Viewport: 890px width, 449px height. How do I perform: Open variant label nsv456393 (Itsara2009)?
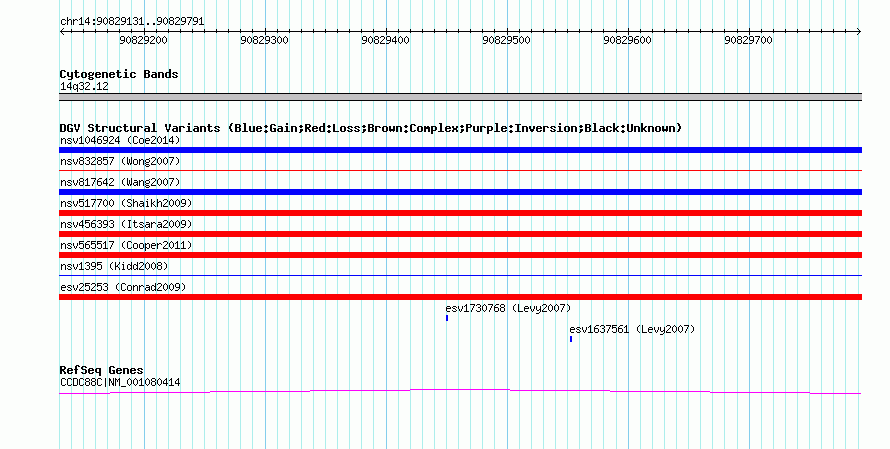click(126, 224)
